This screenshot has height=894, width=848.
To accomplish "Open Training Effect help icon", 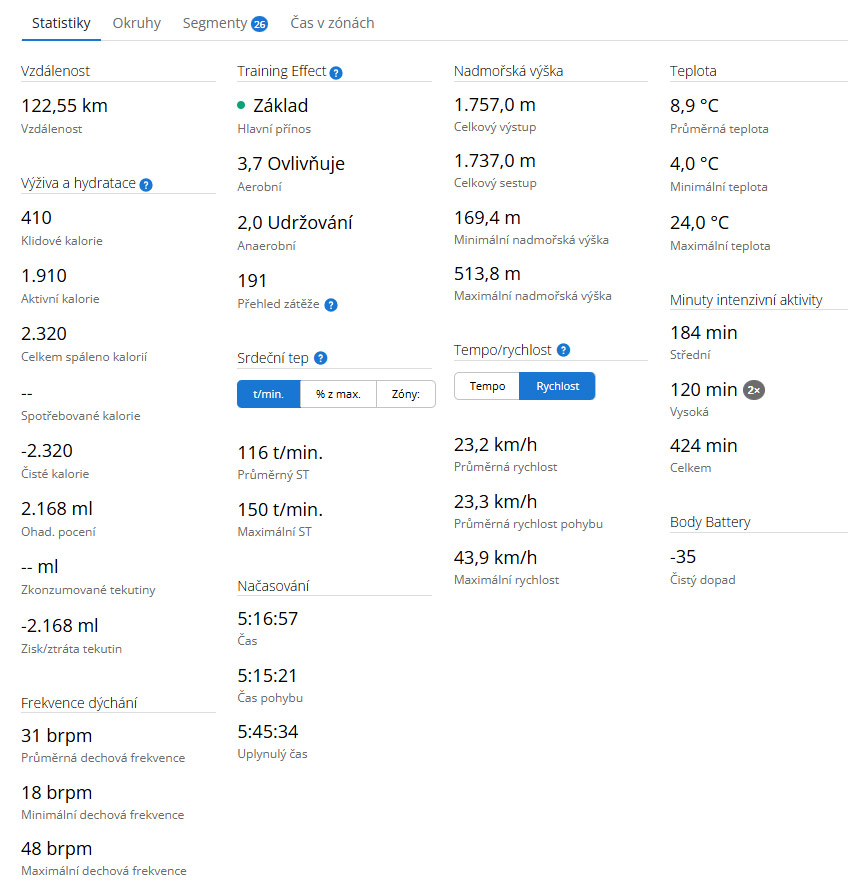I will [x=336, y=72].
